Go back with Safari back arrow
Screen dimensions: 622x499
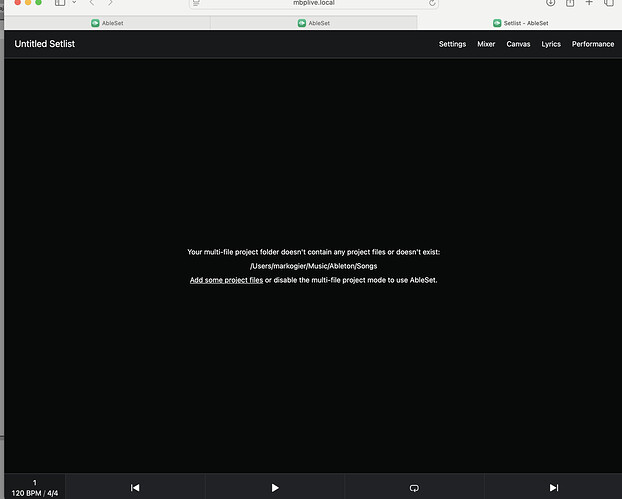[x=92, y=3]
